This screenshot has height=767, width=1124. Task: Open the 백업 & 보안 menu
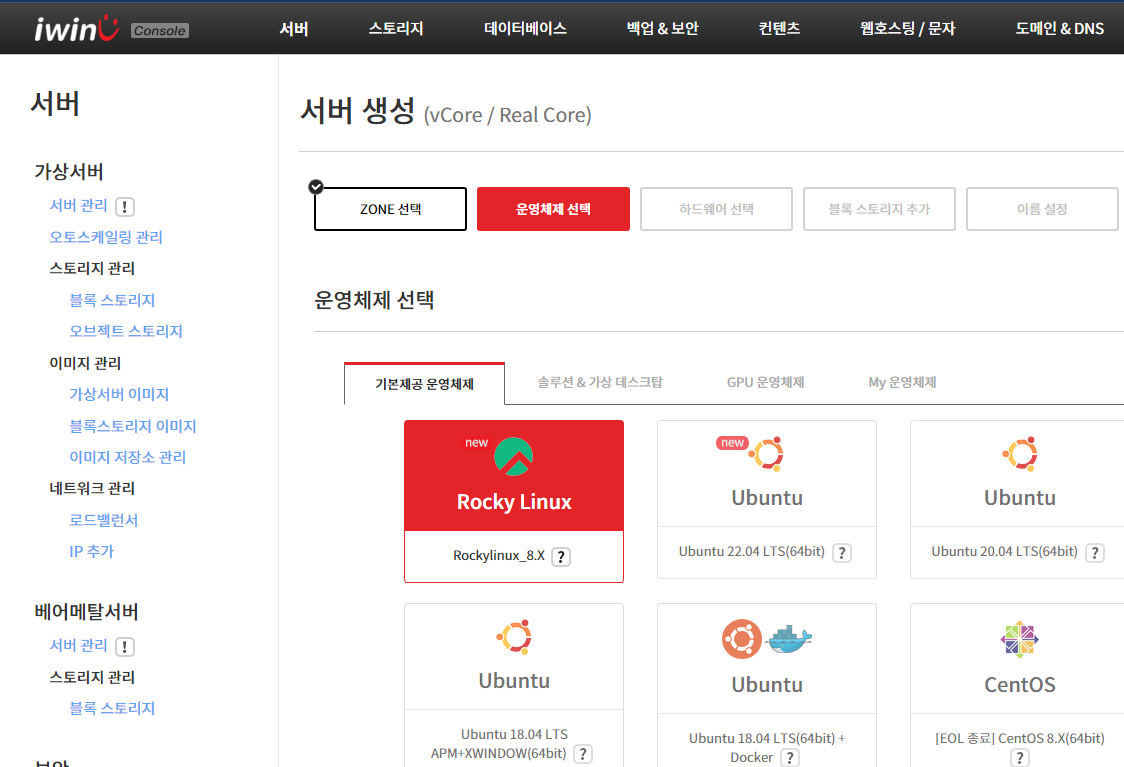[662, 28]
